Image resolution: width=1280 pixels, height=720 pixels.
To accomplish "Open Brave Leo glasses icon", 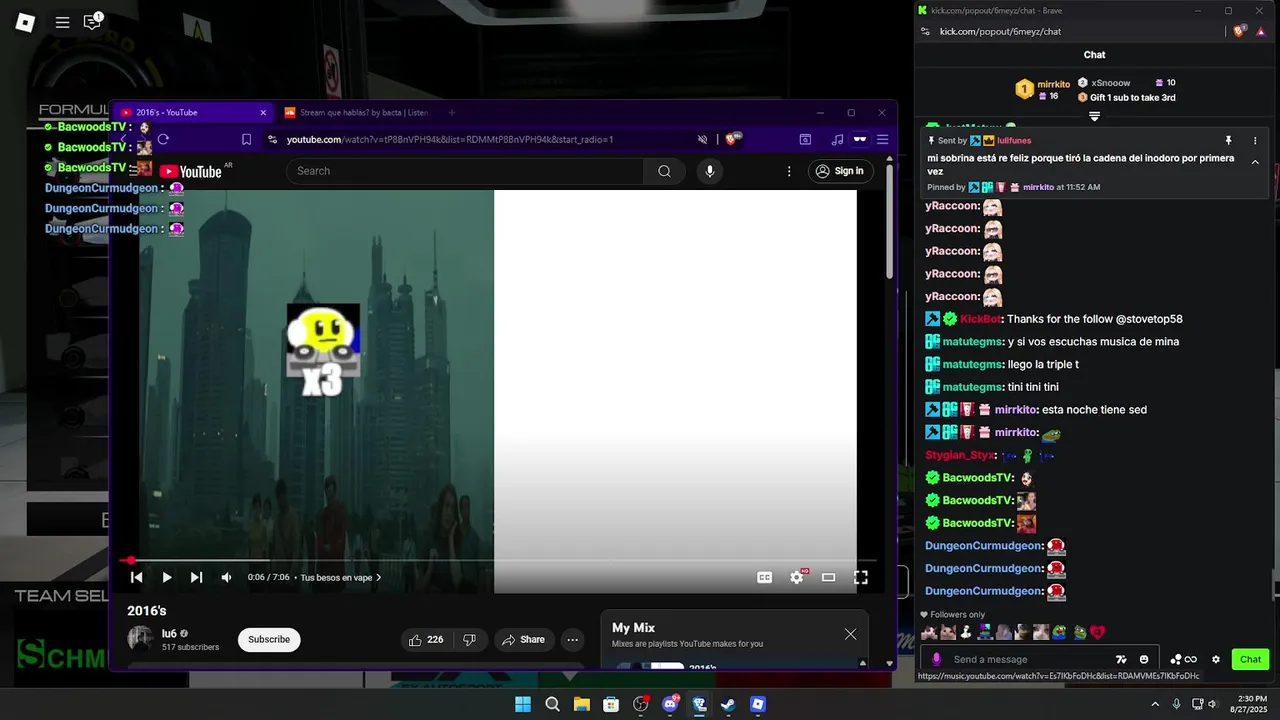I will [858, 139].
